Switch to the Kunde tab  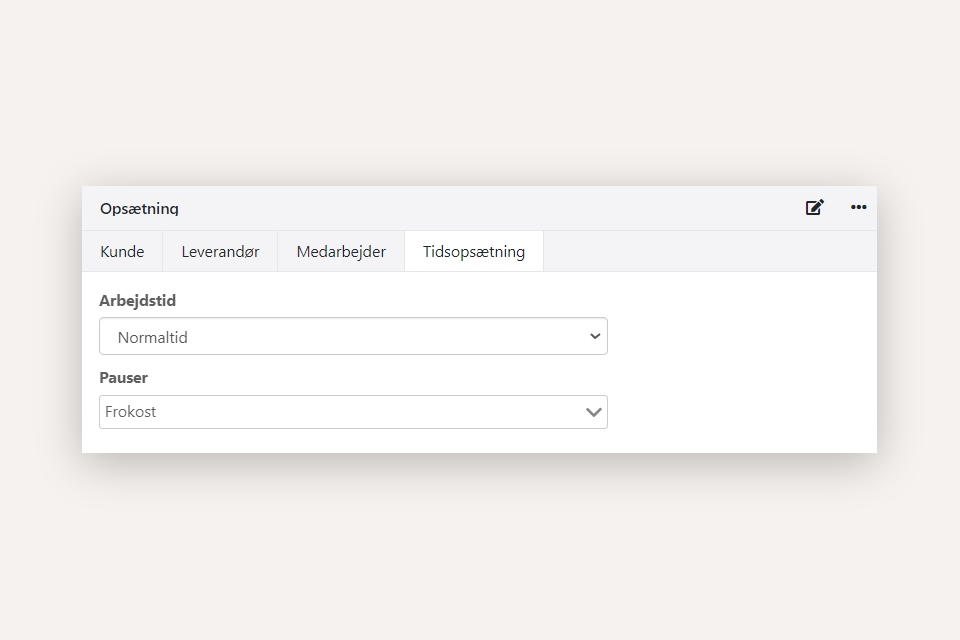[121, 251]
